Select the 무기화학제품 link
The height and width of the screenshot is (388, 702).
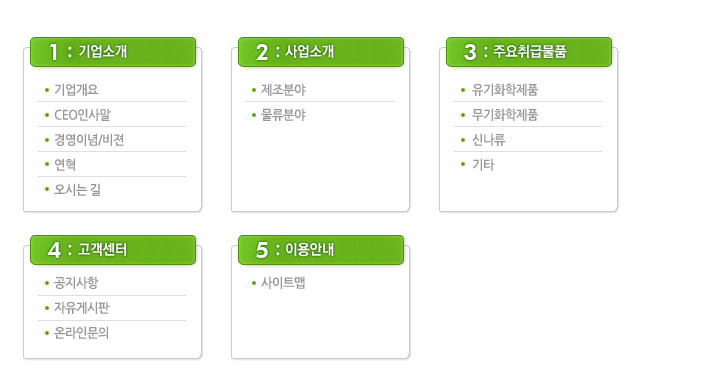coord(505,115)
